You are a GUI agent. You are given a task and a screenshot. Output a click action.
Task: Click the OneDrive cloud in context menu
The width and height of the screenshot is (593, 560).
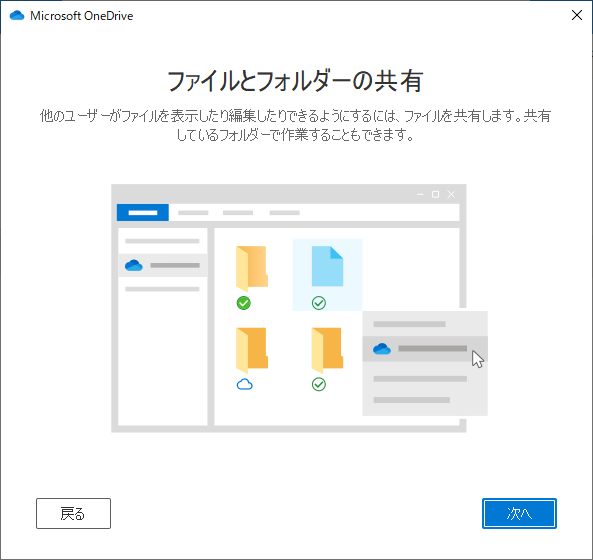pyautogui.click(x=382, y=348)
